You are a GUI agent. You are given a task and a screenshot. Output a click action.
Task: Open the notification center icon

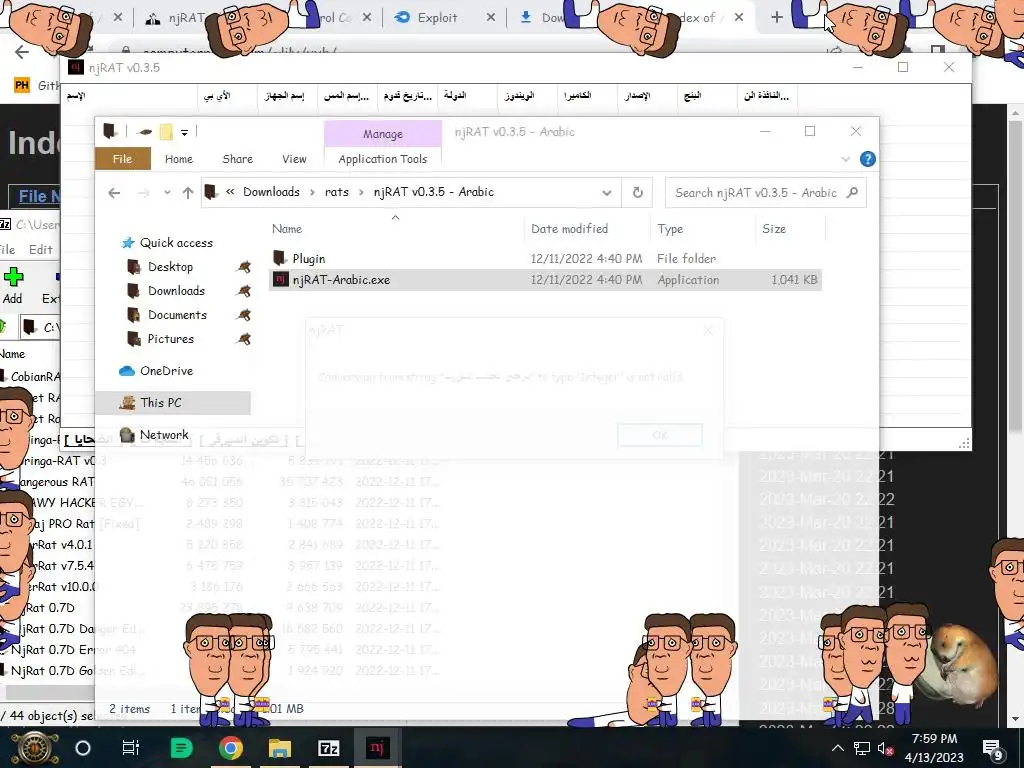pos(993,748)
